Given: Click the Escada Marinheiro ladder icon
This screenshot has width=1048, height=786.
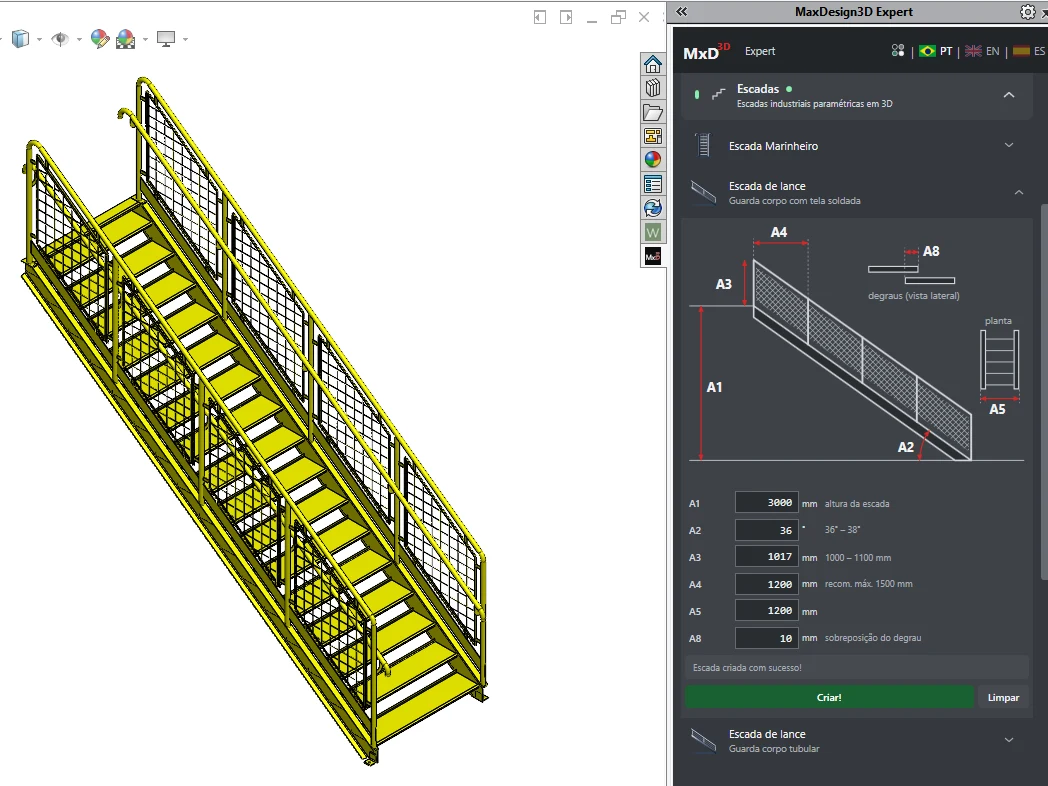Looking at the screenshot, I should click(x=702, y=145).
